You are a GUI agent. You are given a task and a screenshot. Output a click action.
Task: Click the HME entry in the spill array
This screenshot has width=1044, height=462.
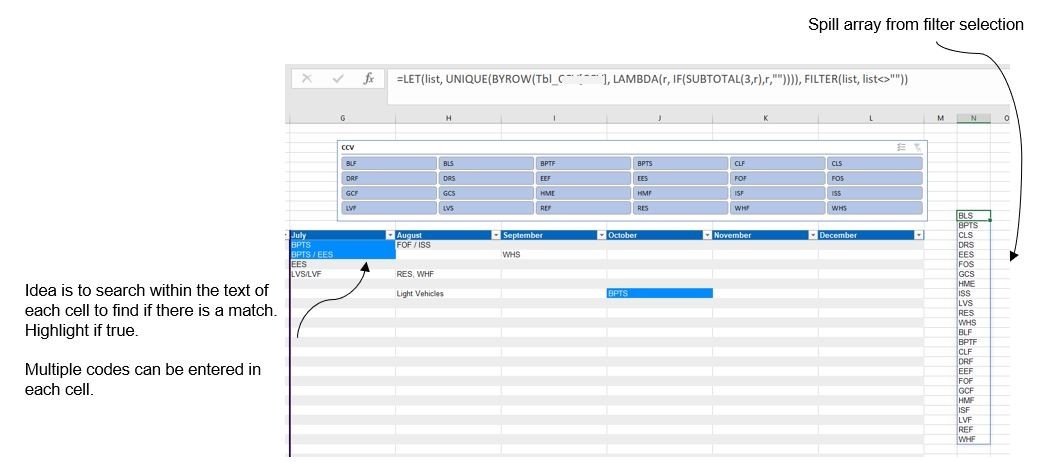pyautogui.click(x=973, y=284)
